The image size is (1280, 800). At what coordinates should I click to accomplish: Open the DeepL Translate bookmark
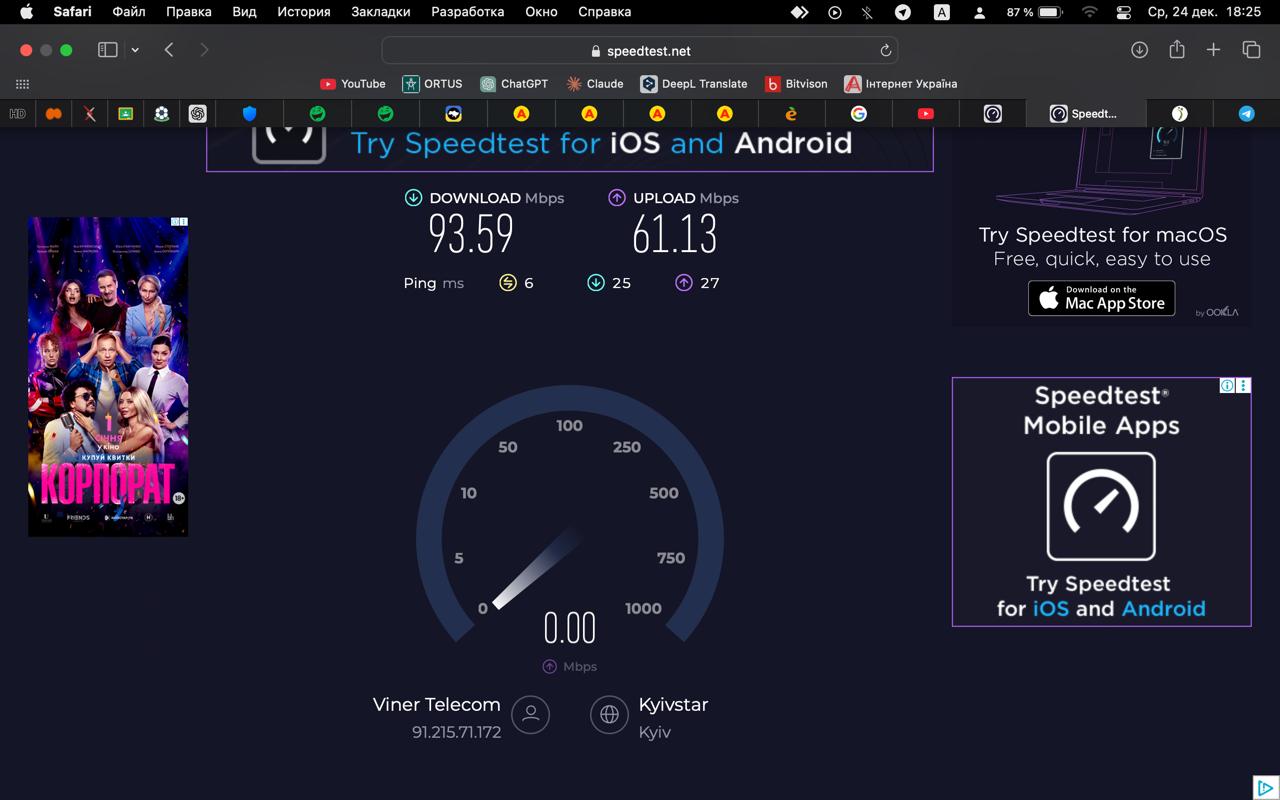coord(694,84)
